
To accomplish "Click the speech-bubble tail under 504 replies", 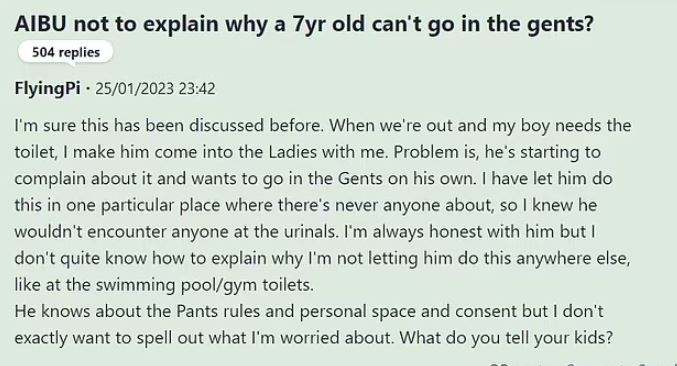I will click(x=68, y=64).
